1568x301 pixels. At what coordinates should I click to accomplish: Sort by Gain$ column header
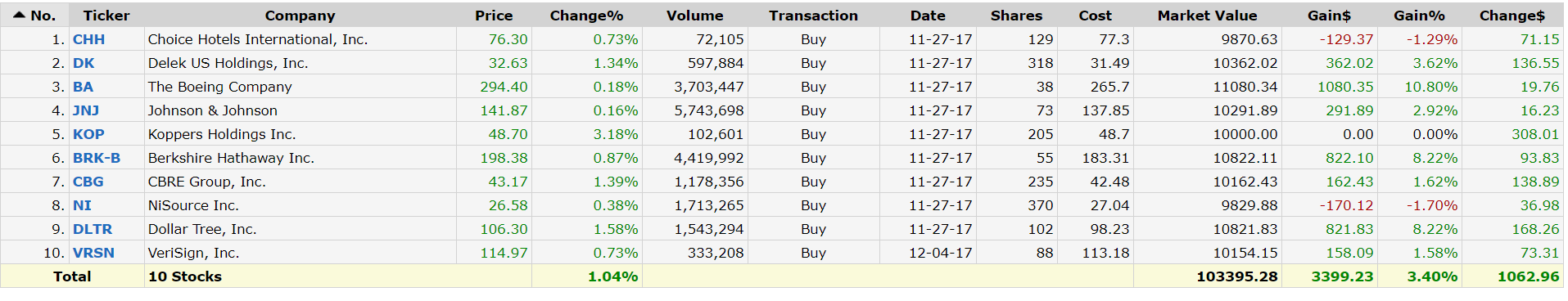point(1329,16)
